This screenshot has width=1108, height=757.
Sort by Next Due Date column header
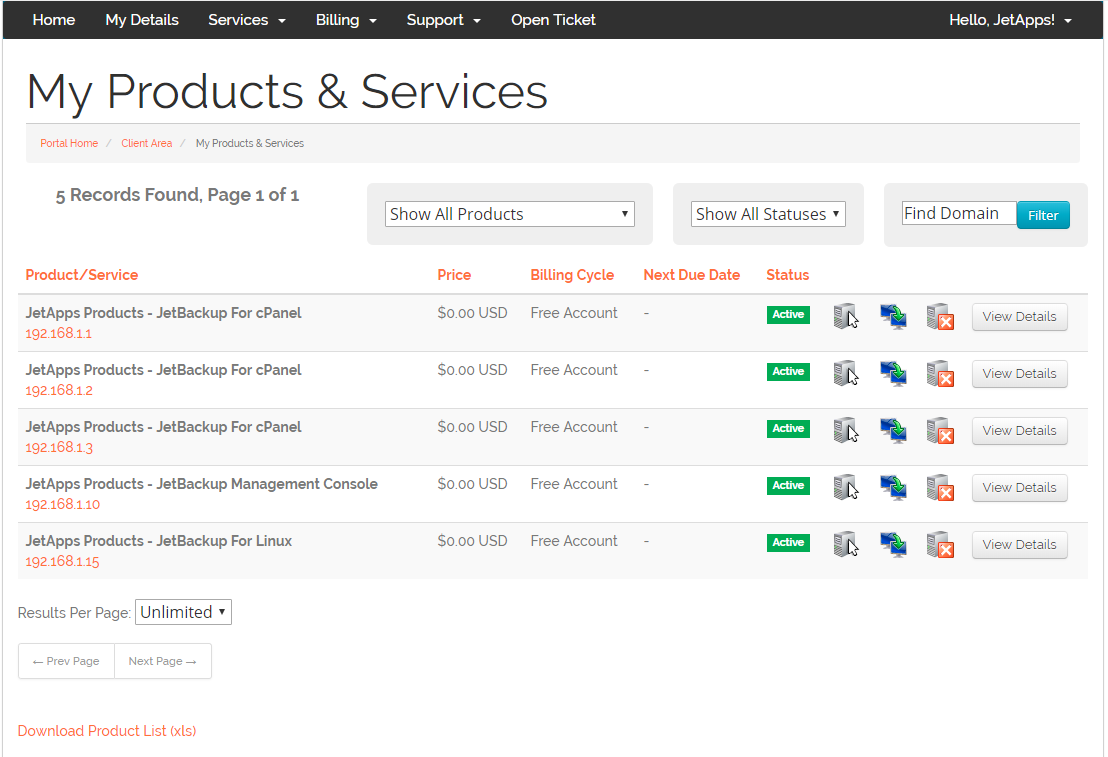coord(692,275)
